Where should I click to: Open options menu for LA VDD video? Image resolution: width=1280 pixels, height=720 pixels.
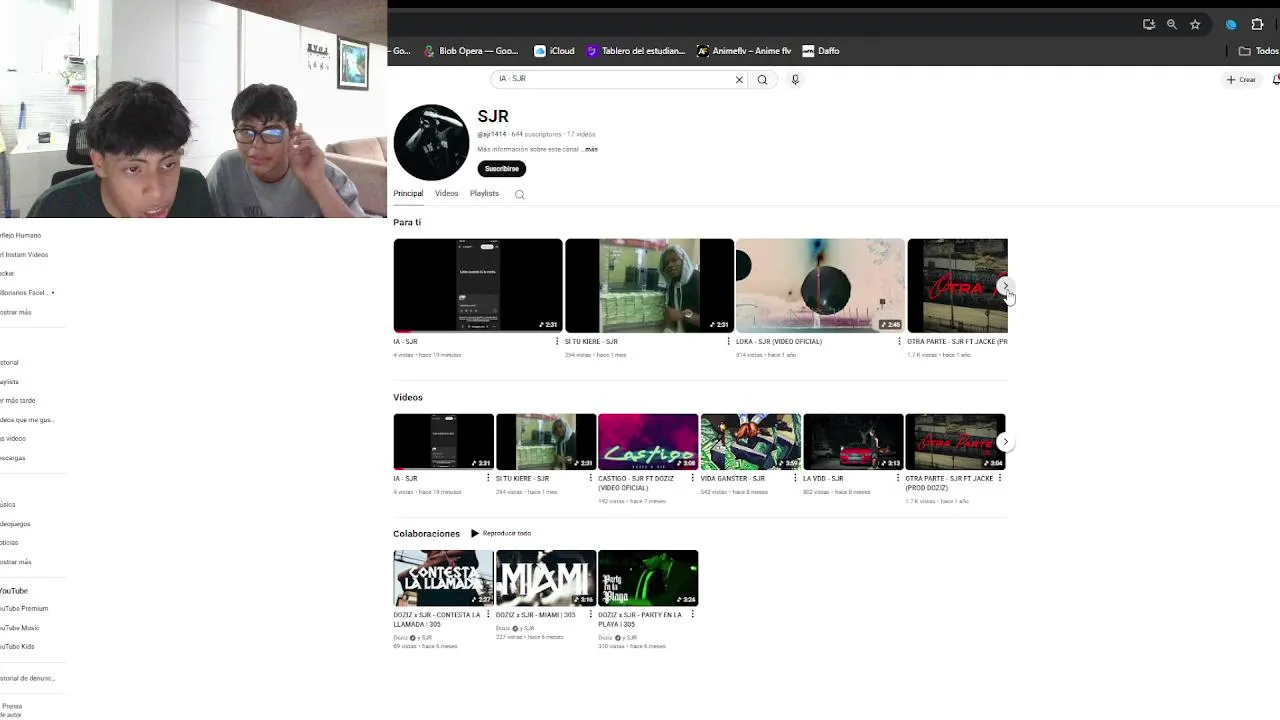898,479
